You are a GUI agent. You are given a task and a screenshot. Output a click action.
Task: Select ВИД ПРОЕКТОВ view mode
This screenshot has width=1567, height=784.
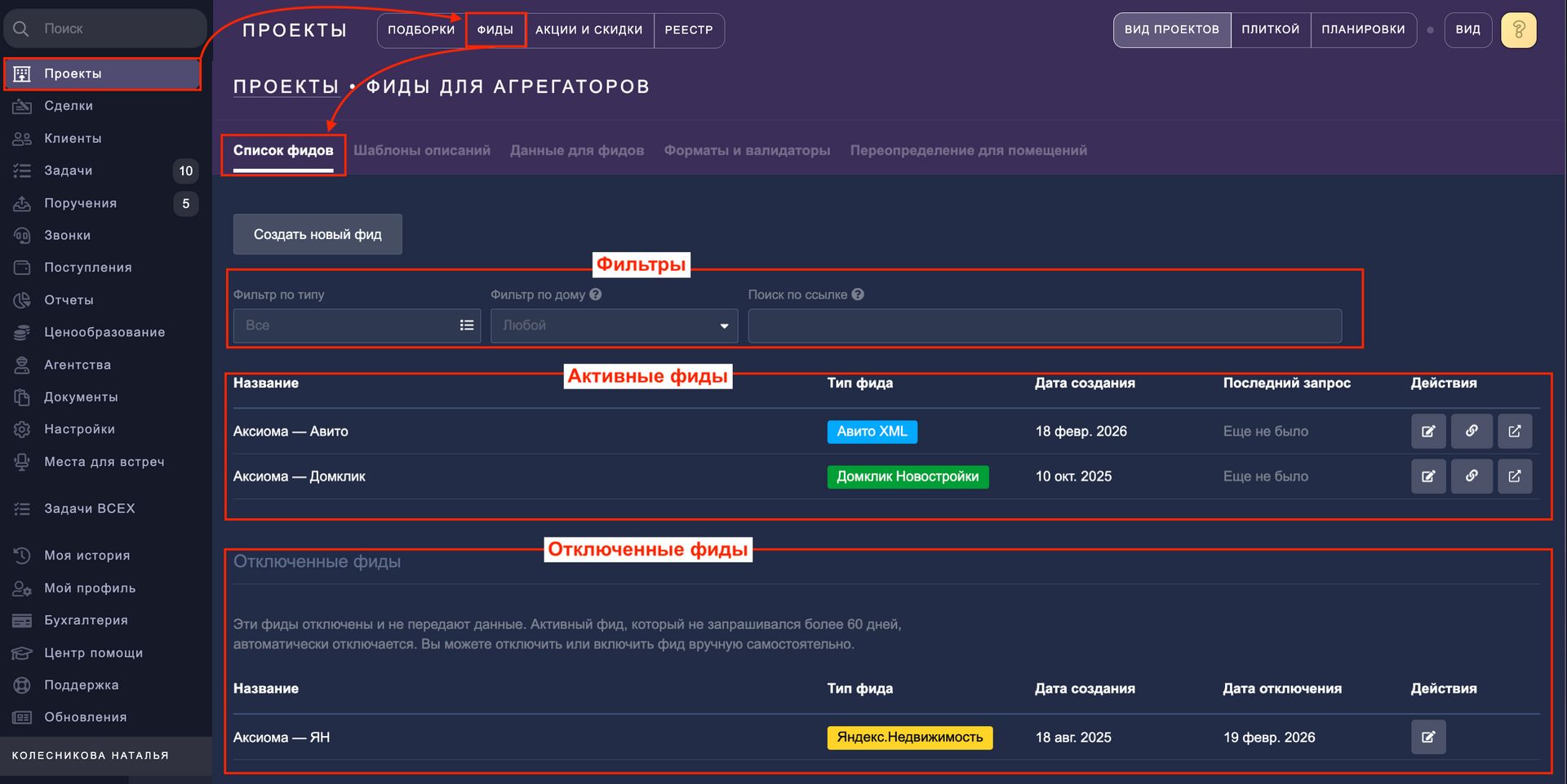point(1171,30)
